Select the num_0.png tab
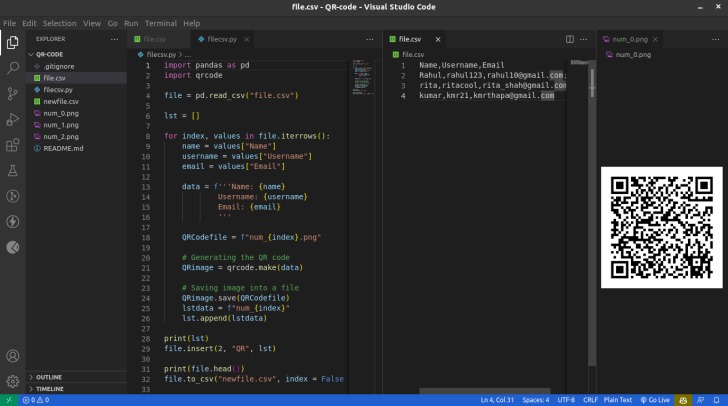This screenshot has width=728, height=406. click(x=630, y=39)
